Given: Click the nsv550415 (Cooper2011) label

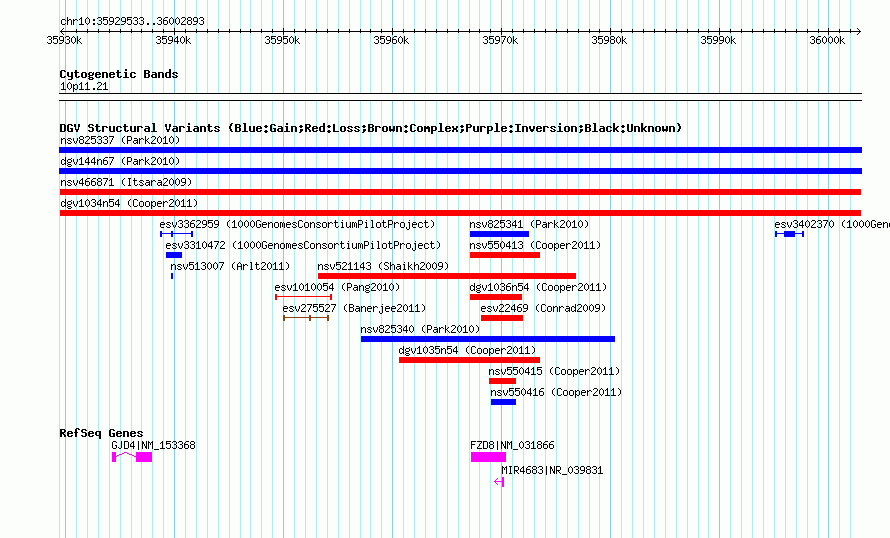Looking at the screenshot, I should coord(555,371).
